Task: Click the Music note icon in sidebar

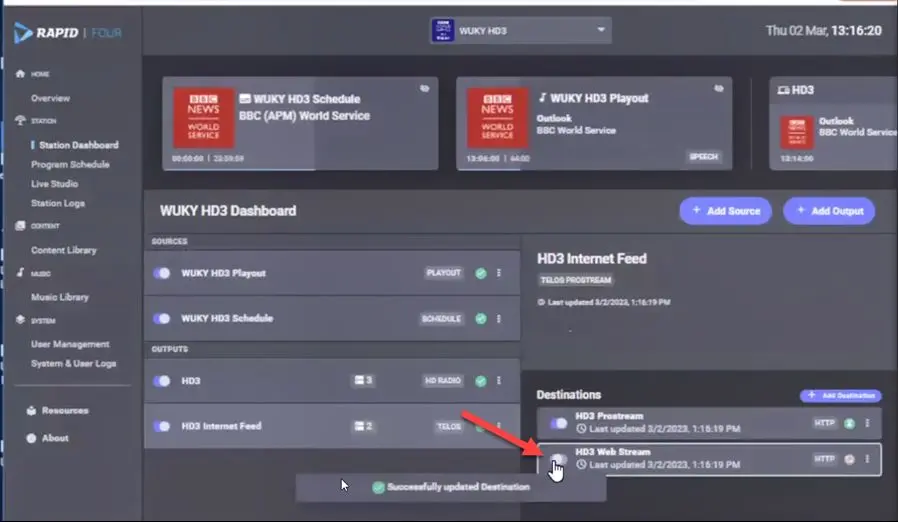Action: coord(21,272)
